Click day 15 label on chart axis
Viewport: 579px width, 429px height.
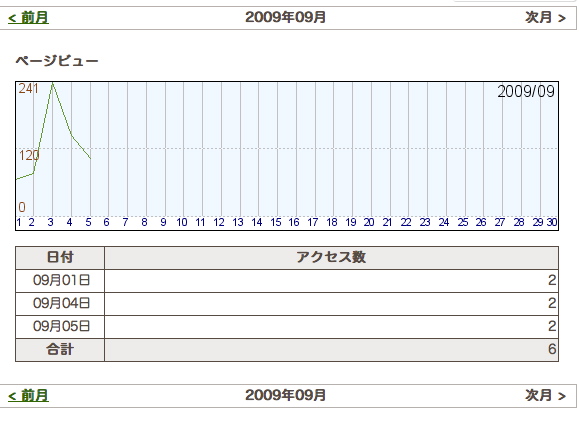click(276, 222)
